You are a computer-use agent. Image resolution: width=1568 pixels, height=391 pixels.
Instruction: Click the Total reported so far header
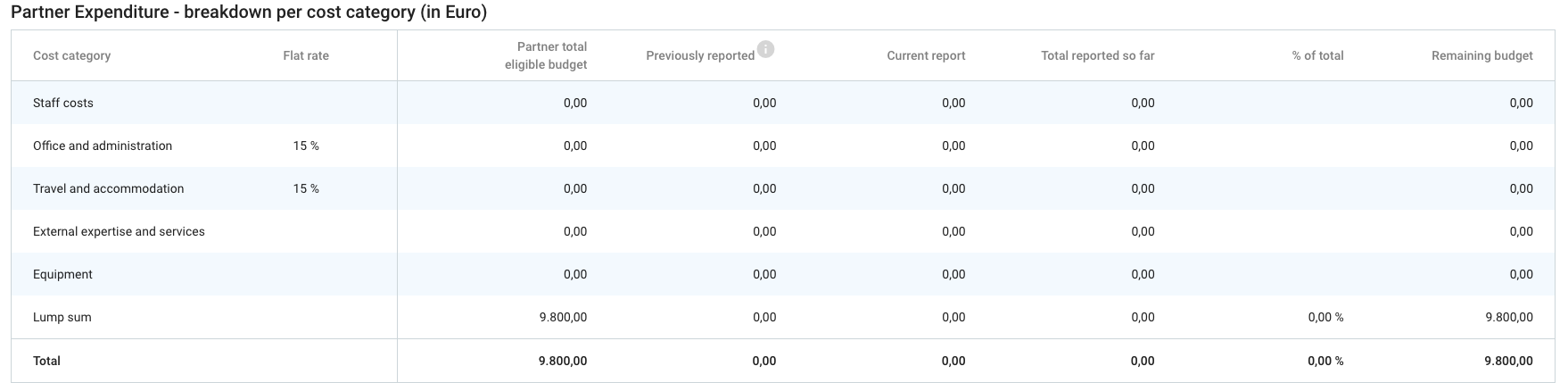[1097, 55]
